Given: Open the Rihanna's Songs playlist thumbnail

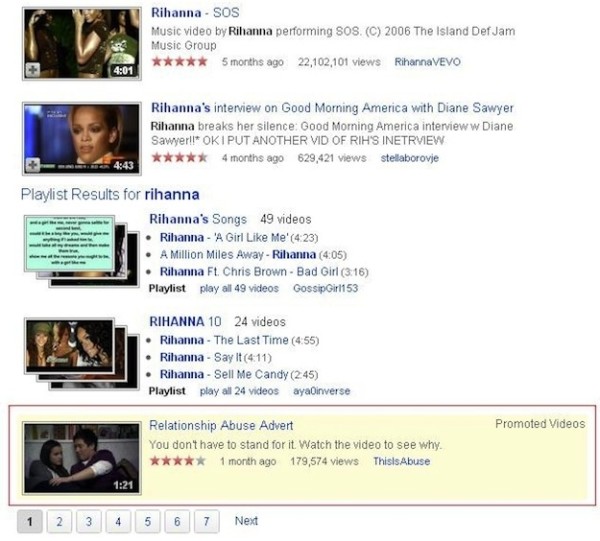Looking at the screenshot, I should click(81, 251).
